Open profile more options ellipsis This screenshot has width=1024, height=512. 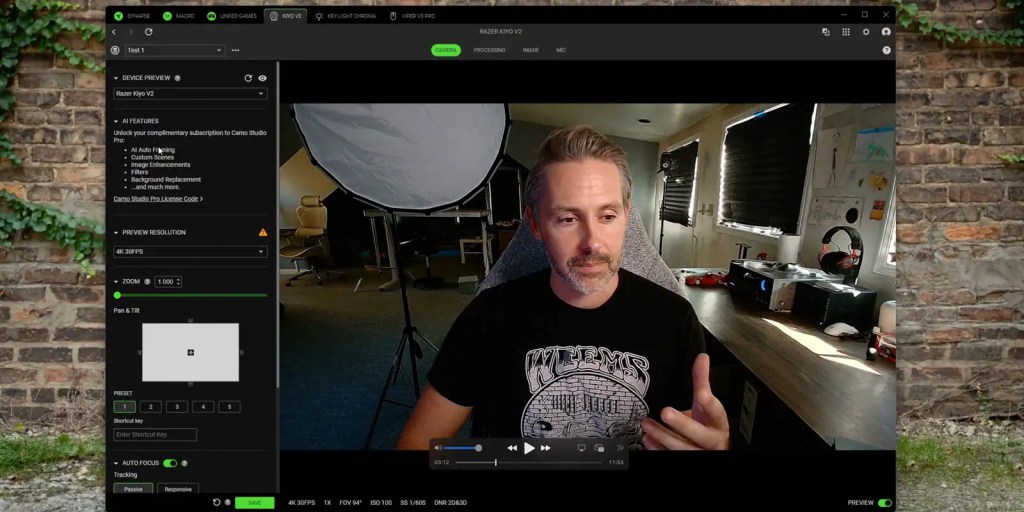236,50
